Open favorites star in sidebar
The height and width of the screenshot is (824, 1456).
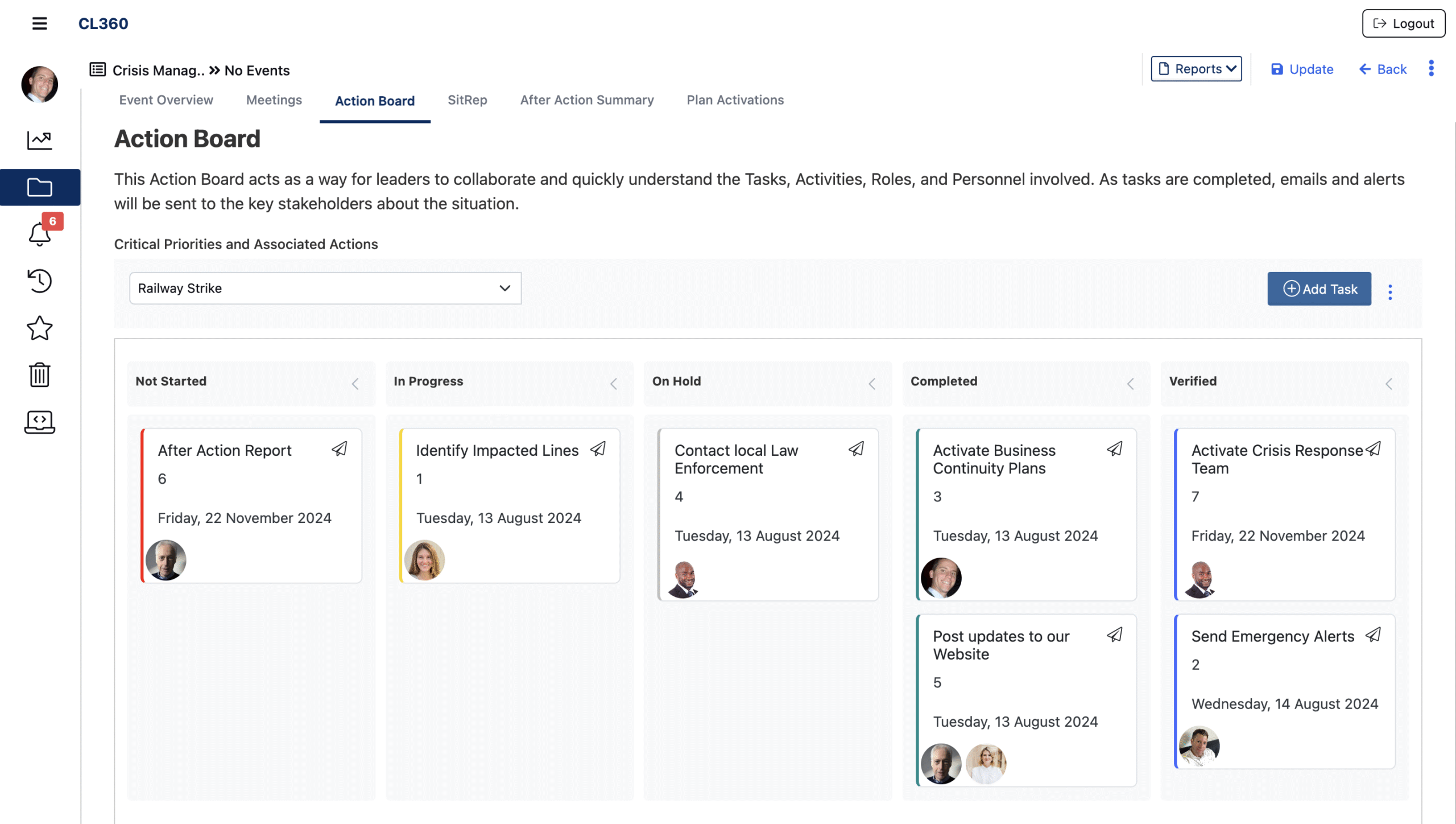point(39,328)
